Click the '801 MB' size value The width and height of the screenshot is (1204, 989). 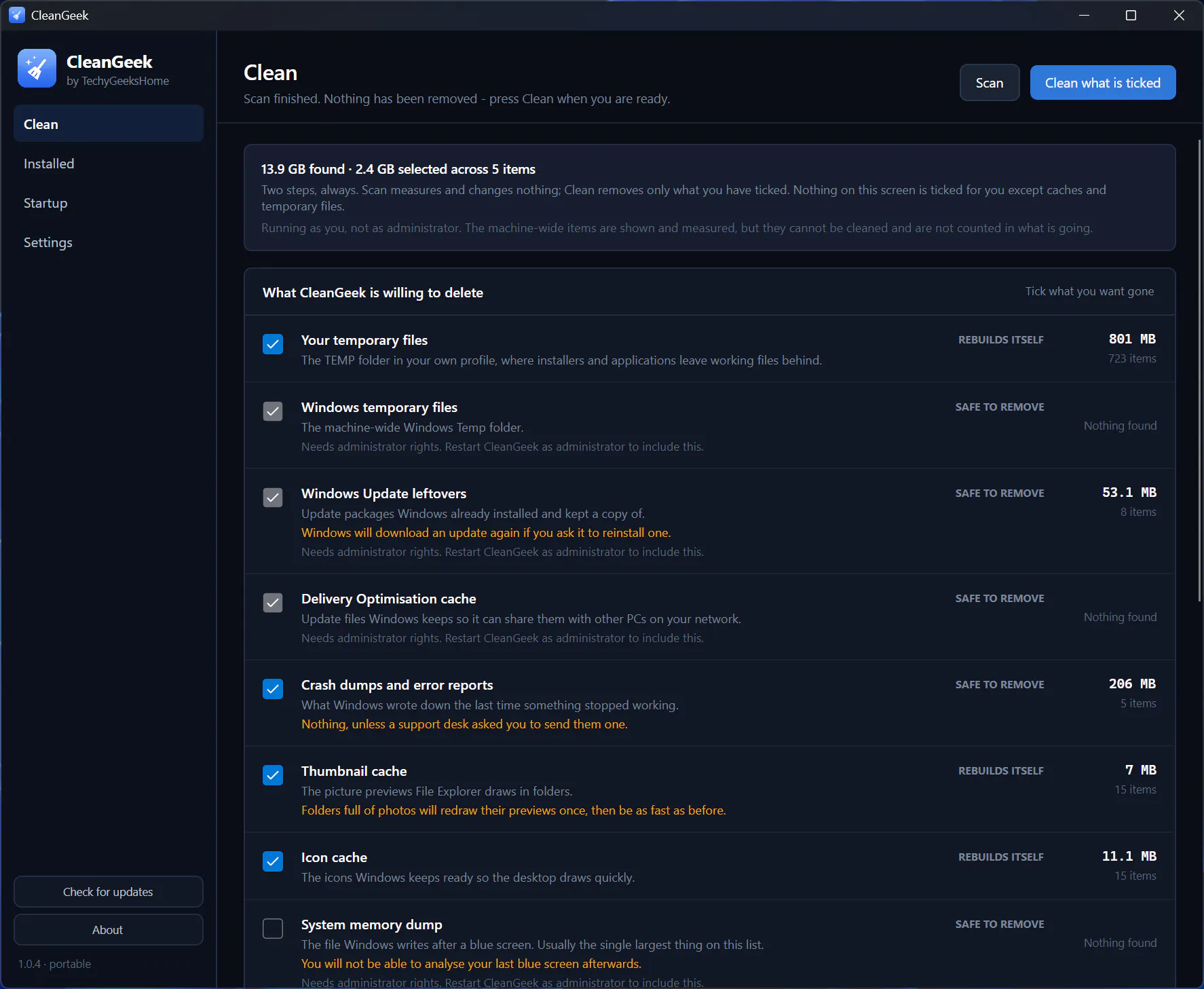[x=1132, y=339]
